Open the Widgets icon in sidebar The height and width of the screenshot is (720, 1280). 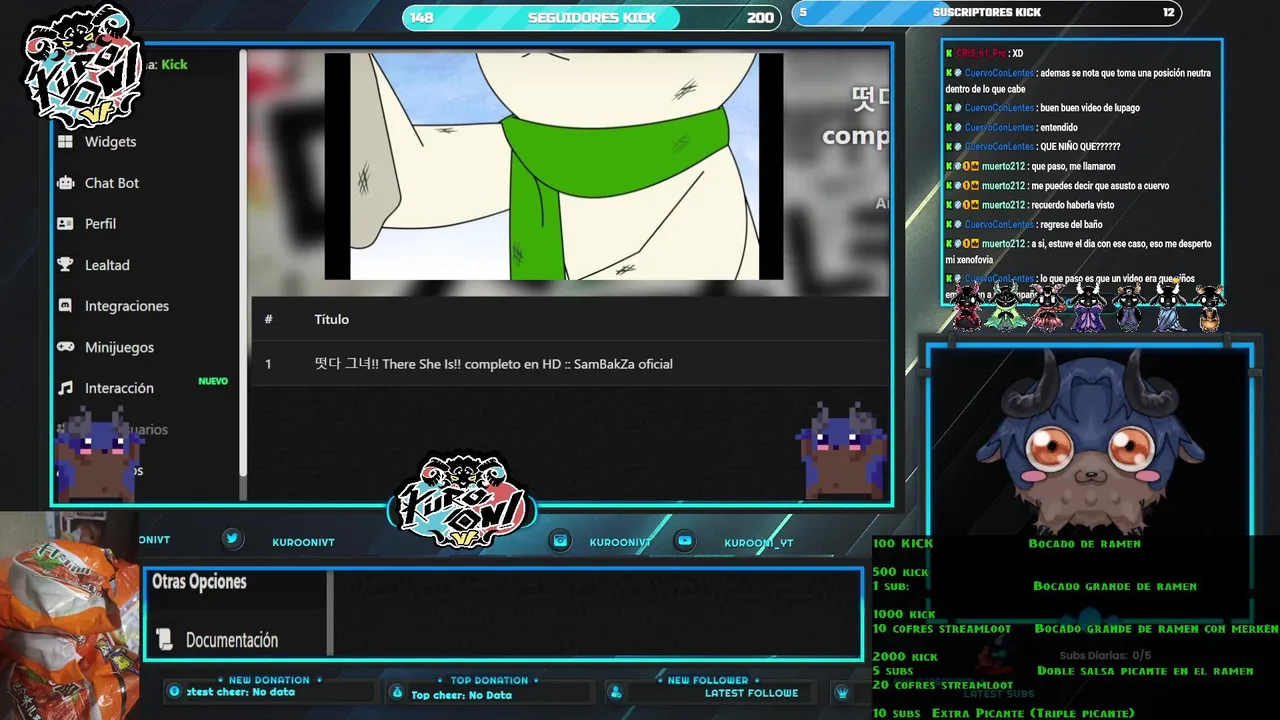[x=65, y=142]
